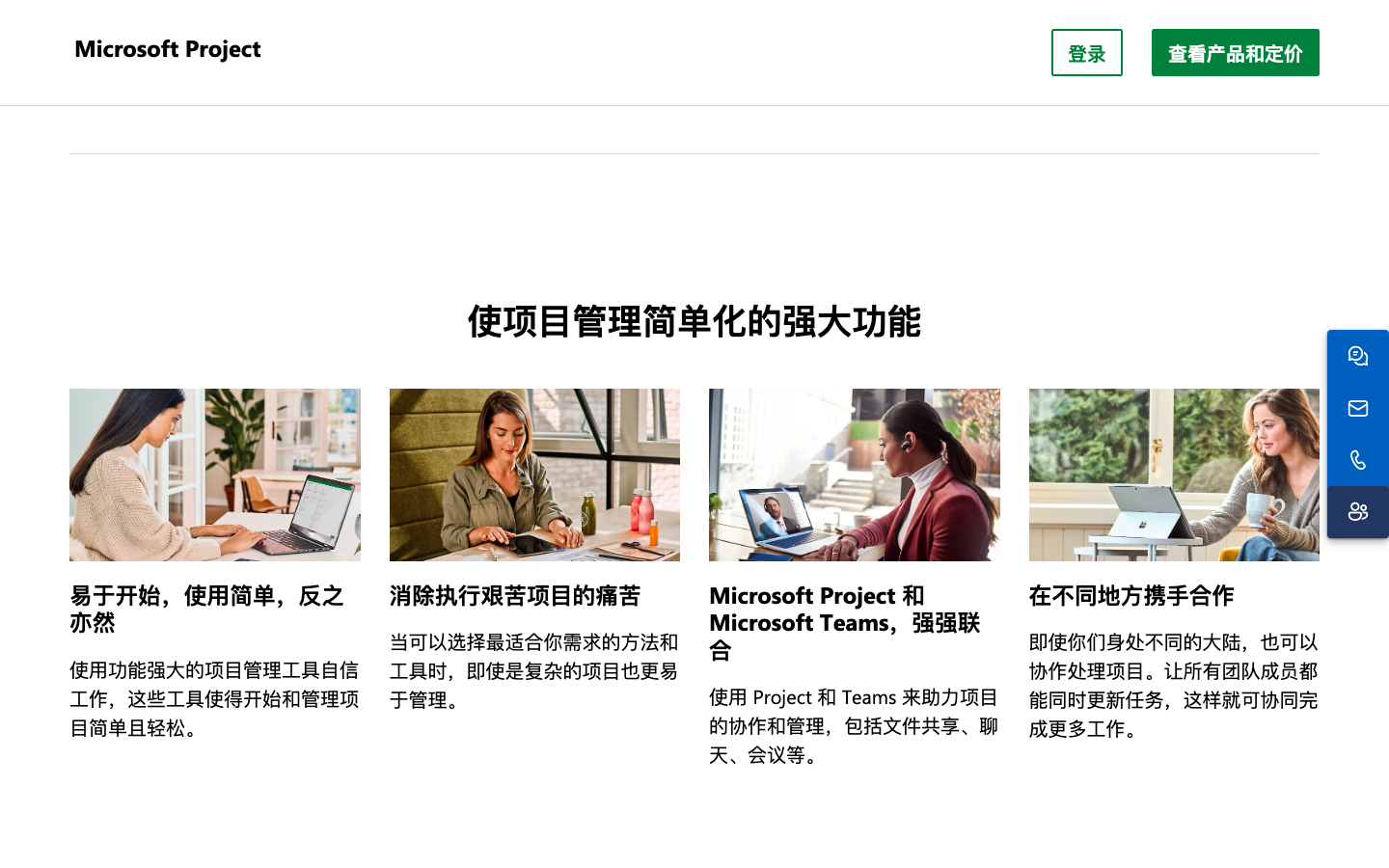
Task: Click 查看产品和定价 green button
Action: [x=1235, y=53]
